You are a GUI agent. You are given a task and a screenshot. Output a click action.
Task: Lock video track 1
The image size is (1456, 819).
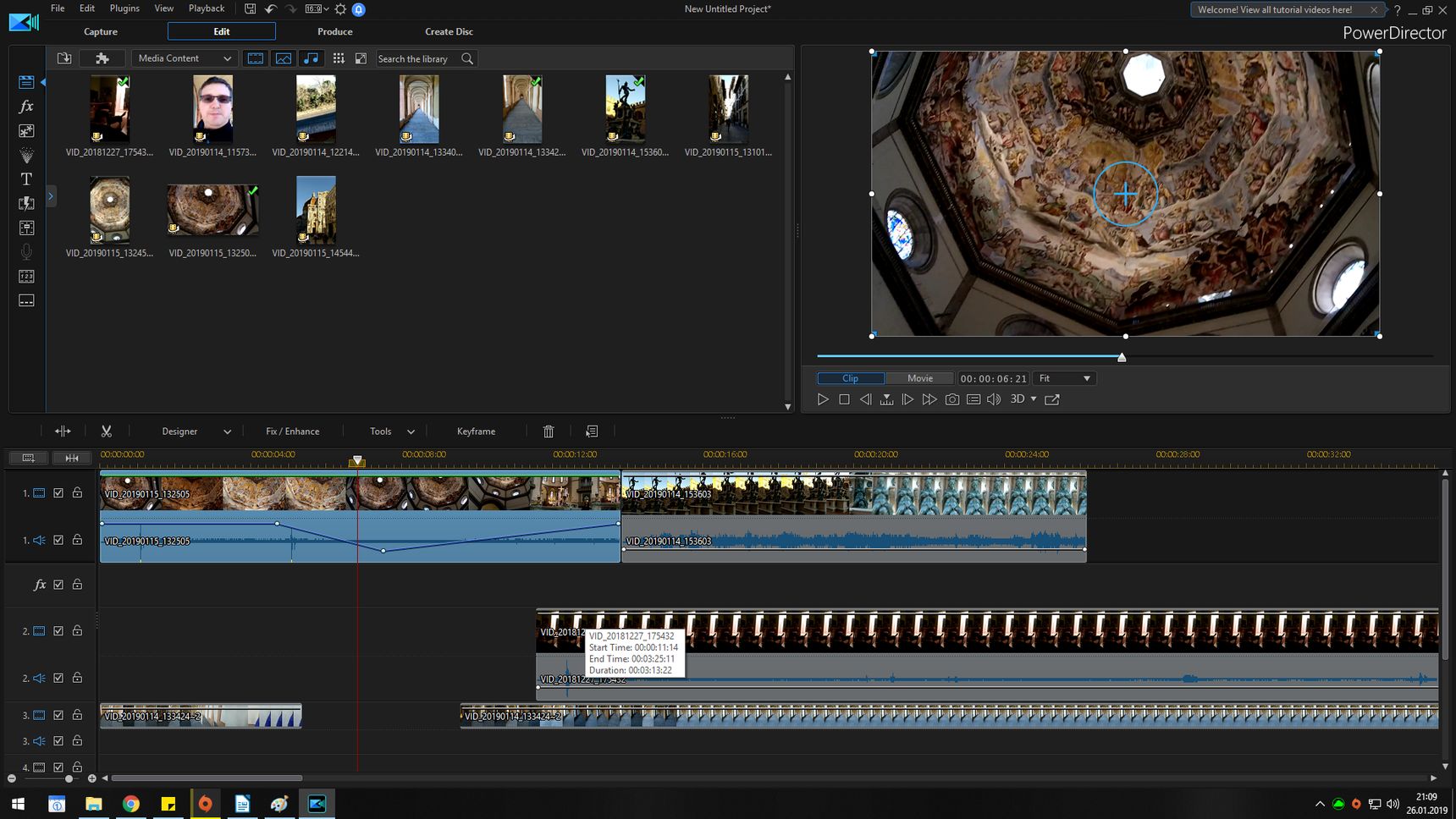77,492
